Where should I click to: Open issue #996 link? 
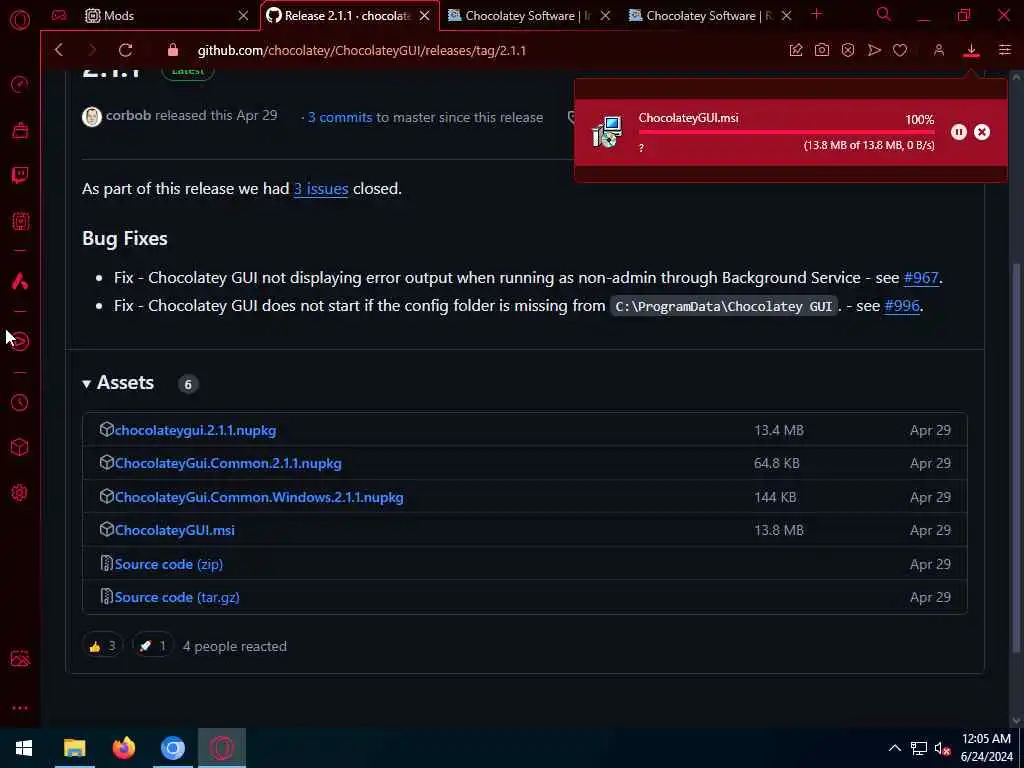[x=901, y=305]
